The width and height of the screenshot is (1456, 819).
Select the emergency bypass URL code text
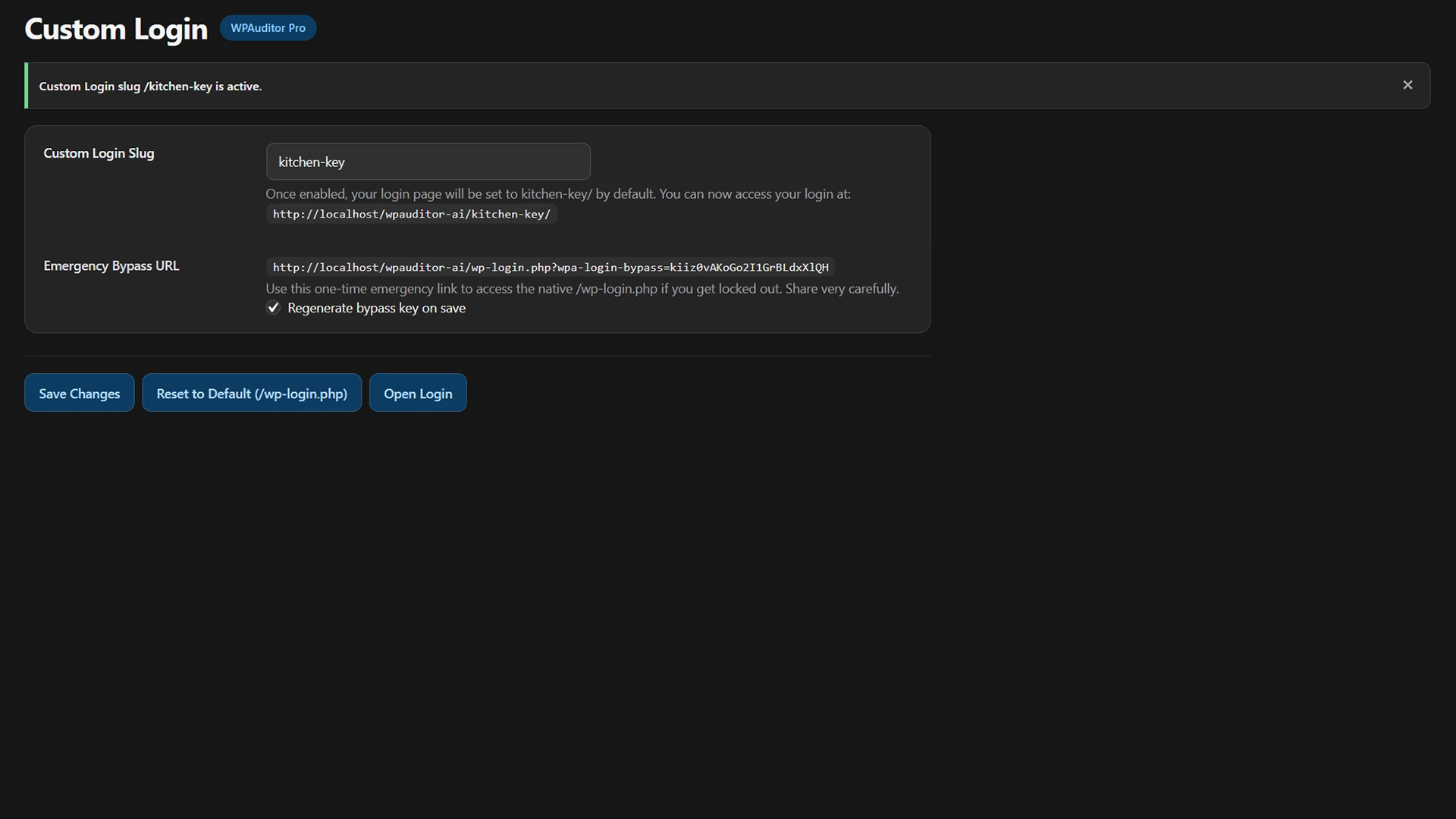(x=551, y=267)
